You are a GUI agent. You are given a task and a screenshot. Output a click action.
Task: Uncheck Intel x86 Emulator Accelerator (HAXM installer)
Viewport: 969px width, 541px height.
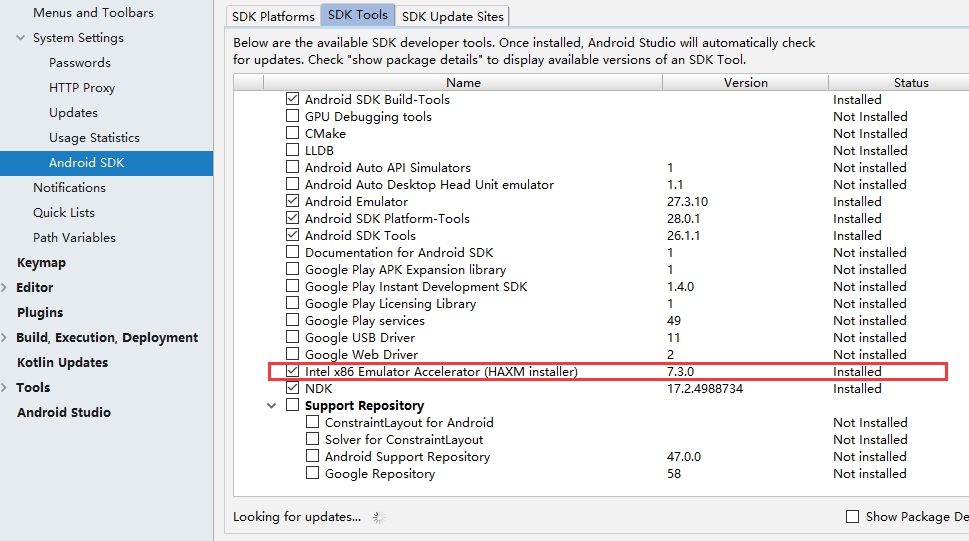292,371
